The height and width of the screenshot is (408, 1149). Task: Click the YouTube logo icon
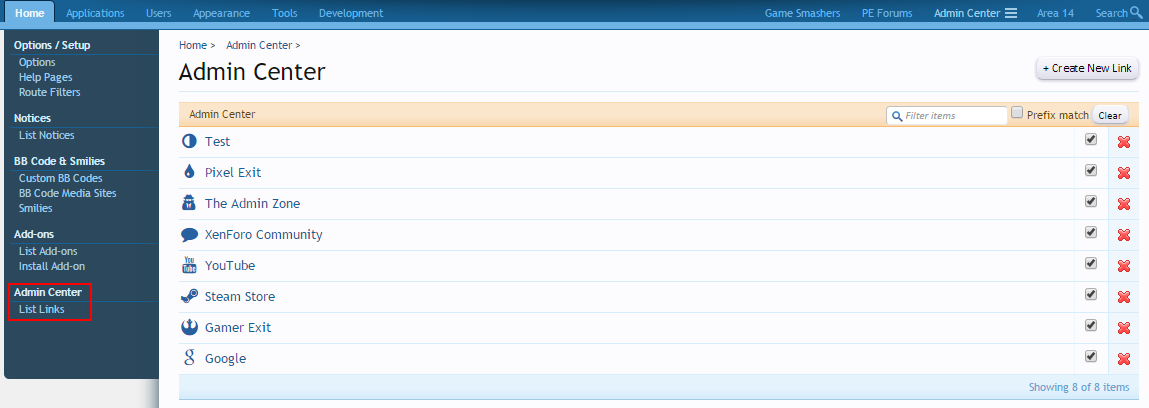point(189,265)
